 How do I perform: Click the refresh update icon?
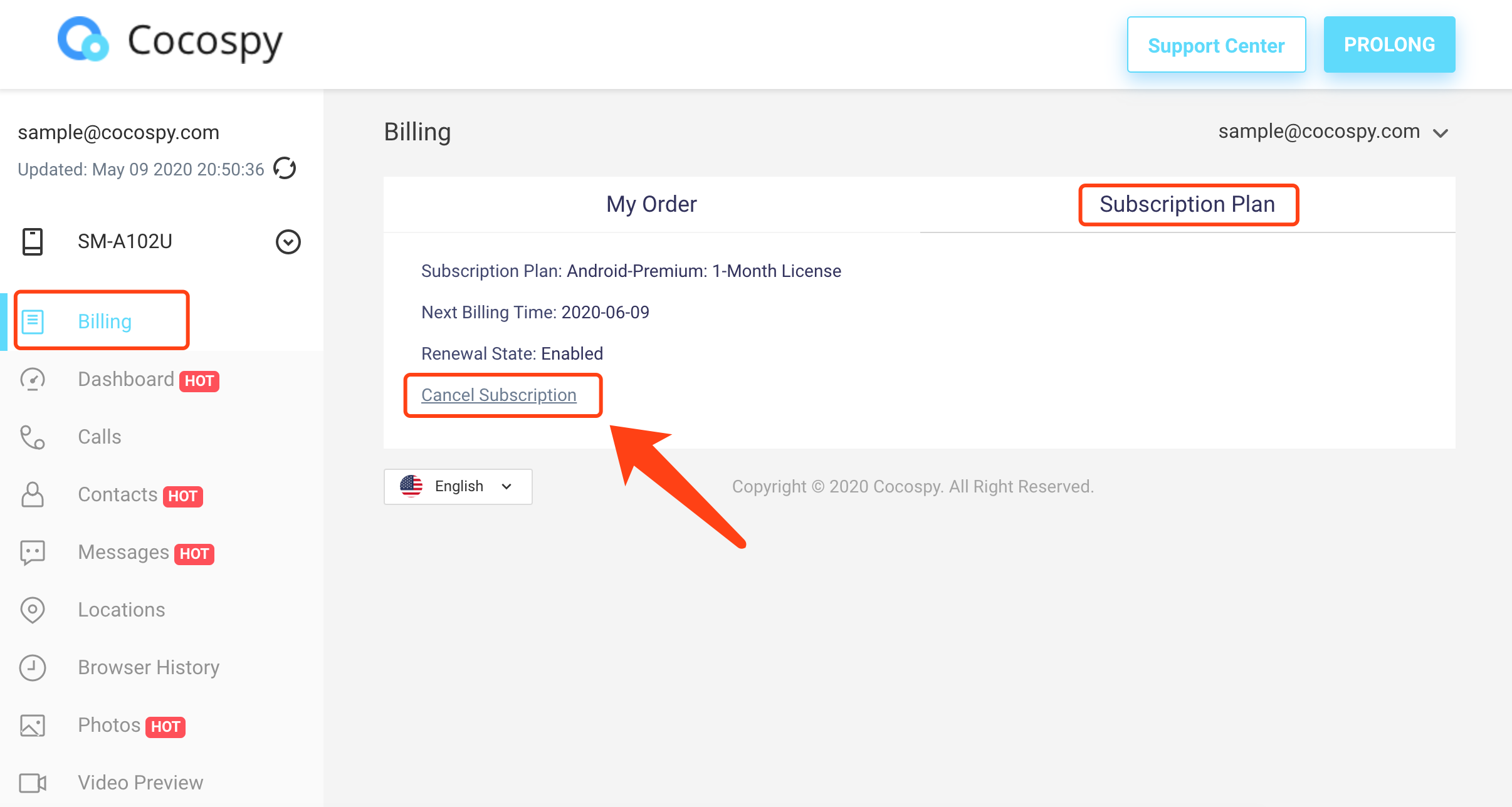pyautogui.click(x=285, y=169)
